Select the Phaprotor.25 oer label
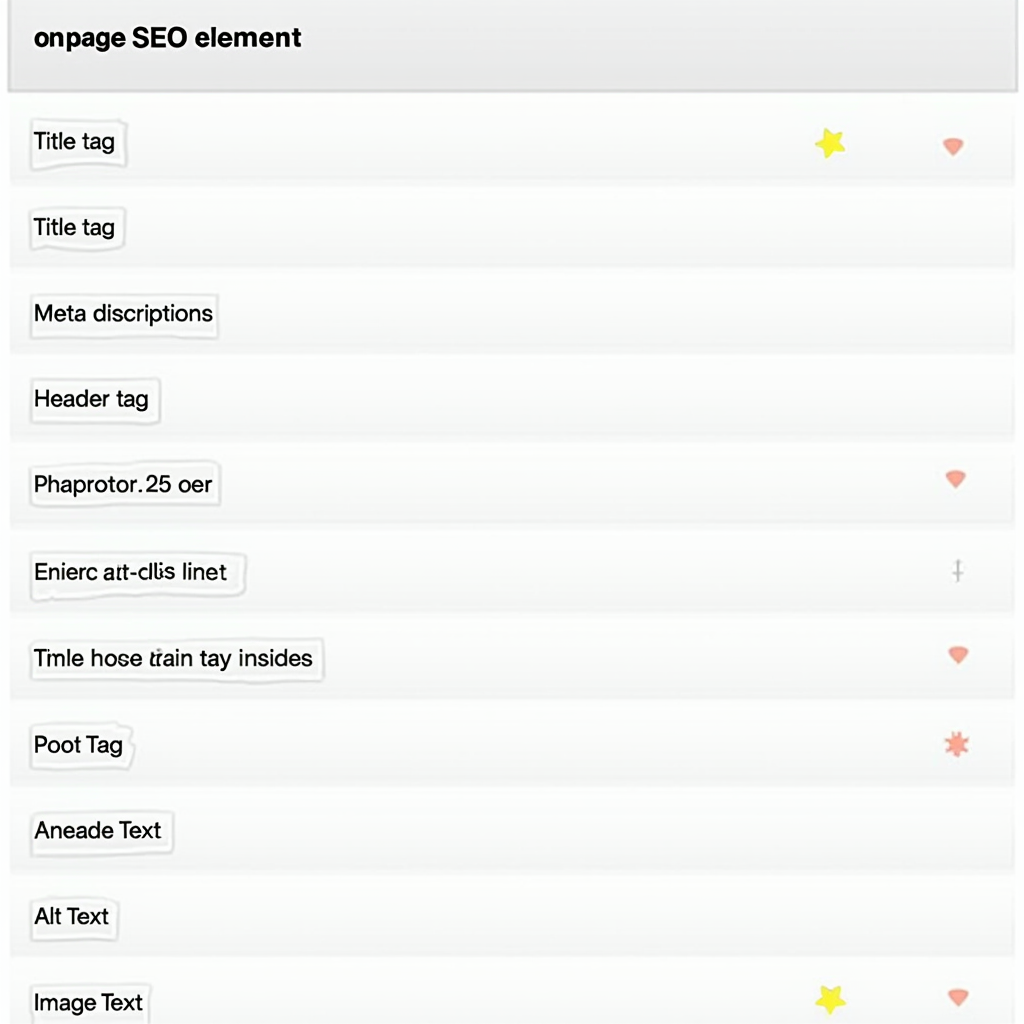The image size is (1024, 1024). point(124,484)
